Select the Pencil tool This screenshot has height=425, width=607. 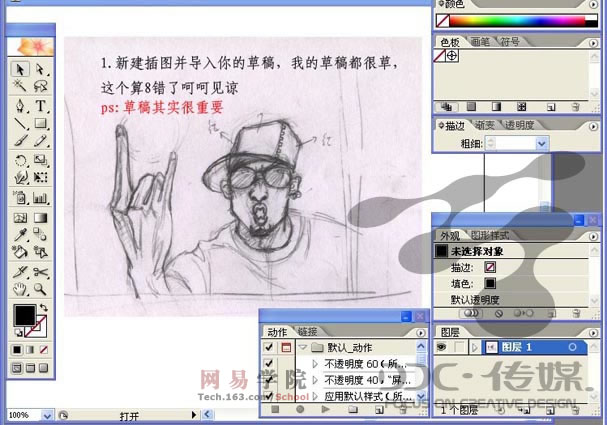(40, 141)
